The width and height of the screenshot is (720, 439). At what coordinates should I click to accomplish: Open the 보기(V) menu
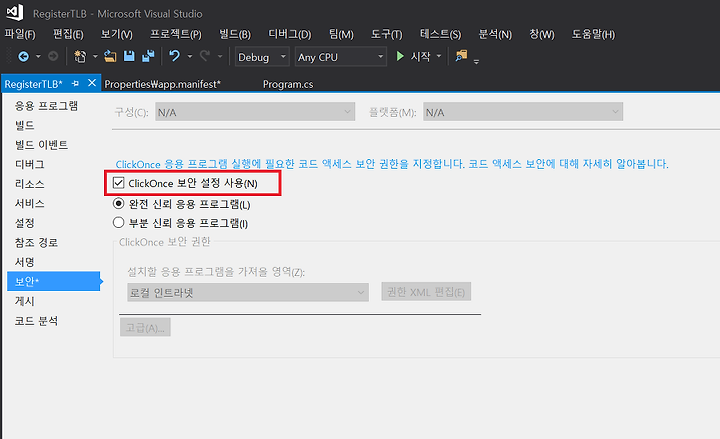117,34
